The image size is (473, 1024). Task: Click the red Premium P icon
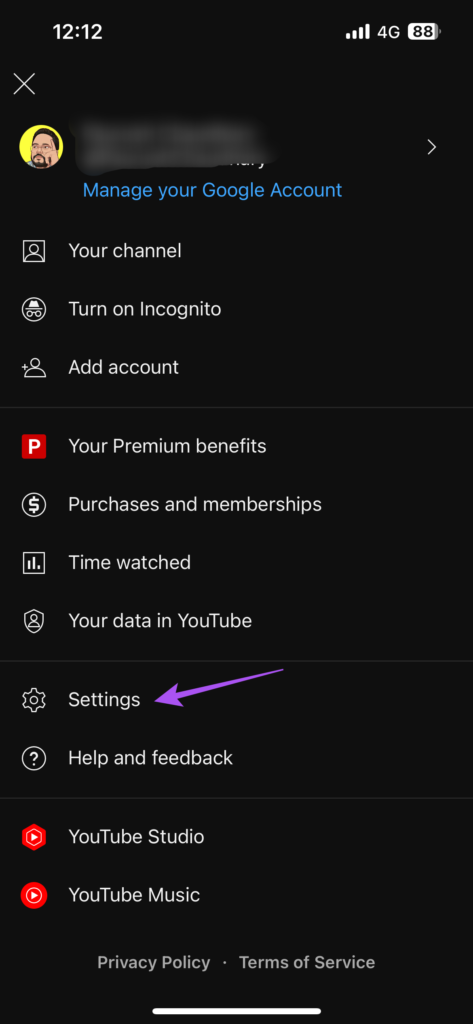pyautogui.click(x=34, y=447)
